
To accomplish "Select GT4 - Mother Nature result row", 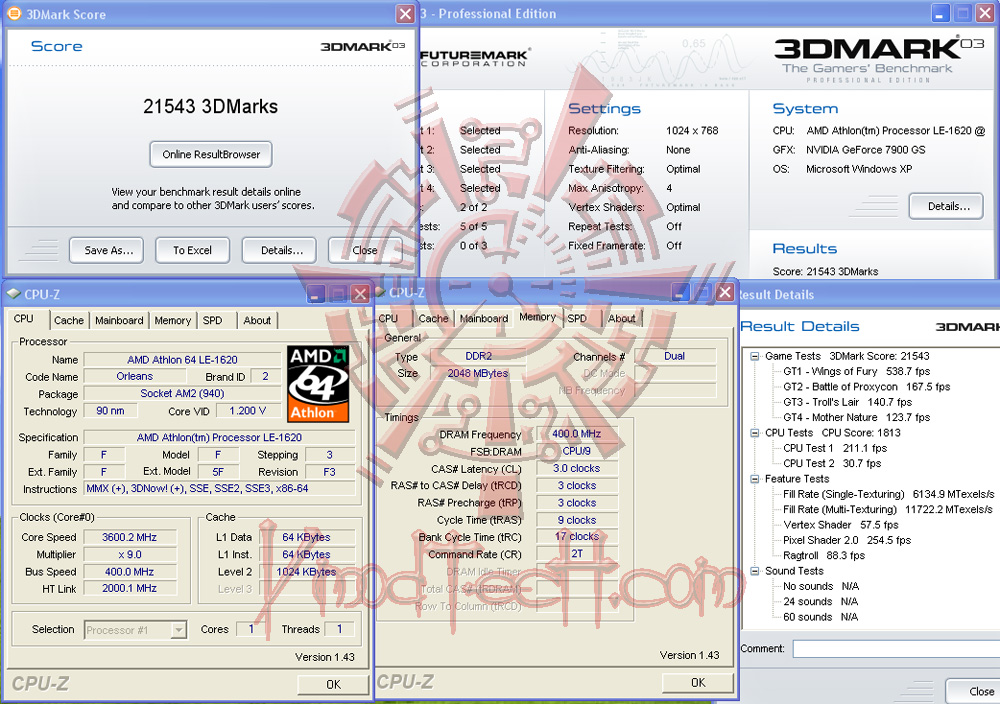I will coord(857,418).
